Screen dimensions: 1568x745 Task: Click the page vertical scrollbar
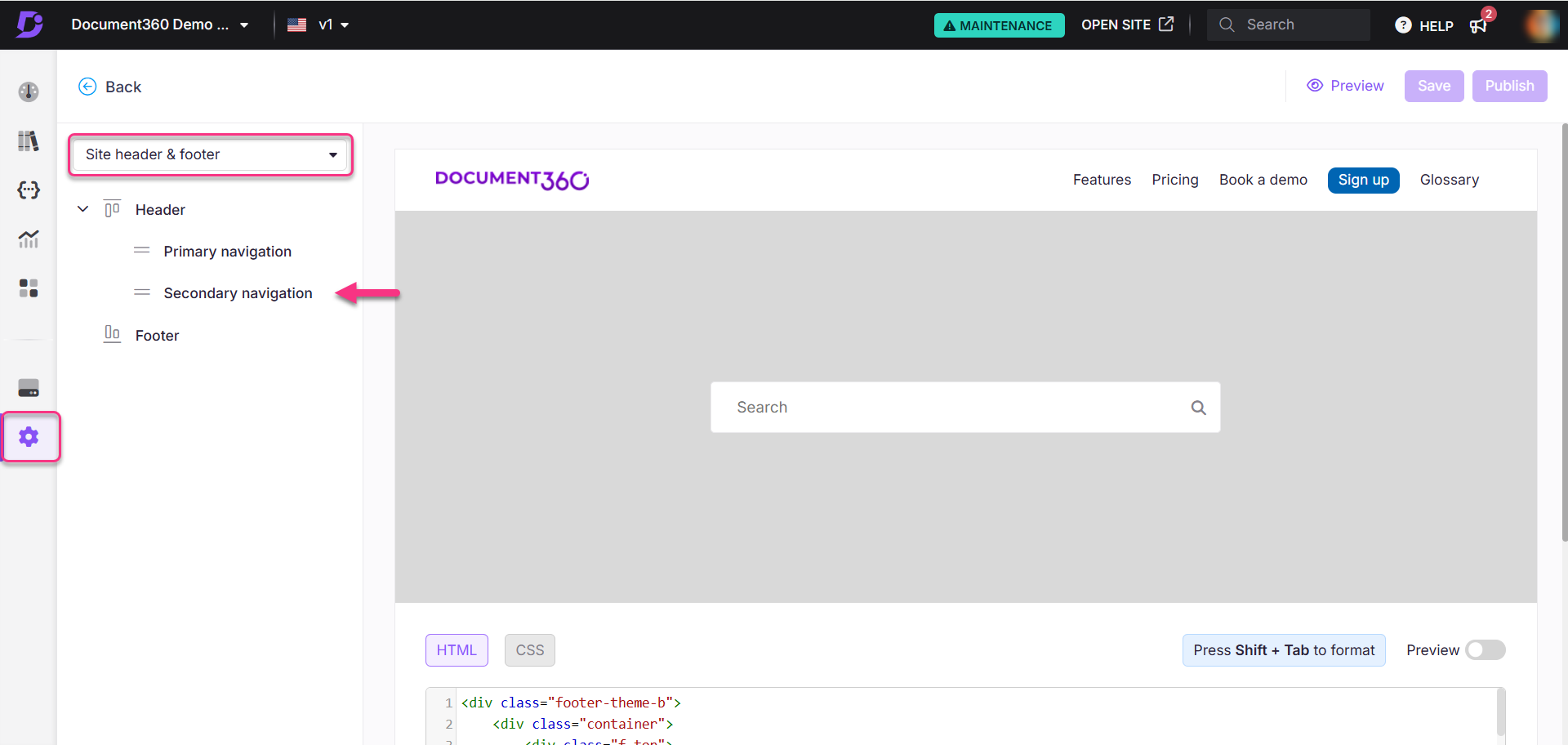[x=1564, y=332]
